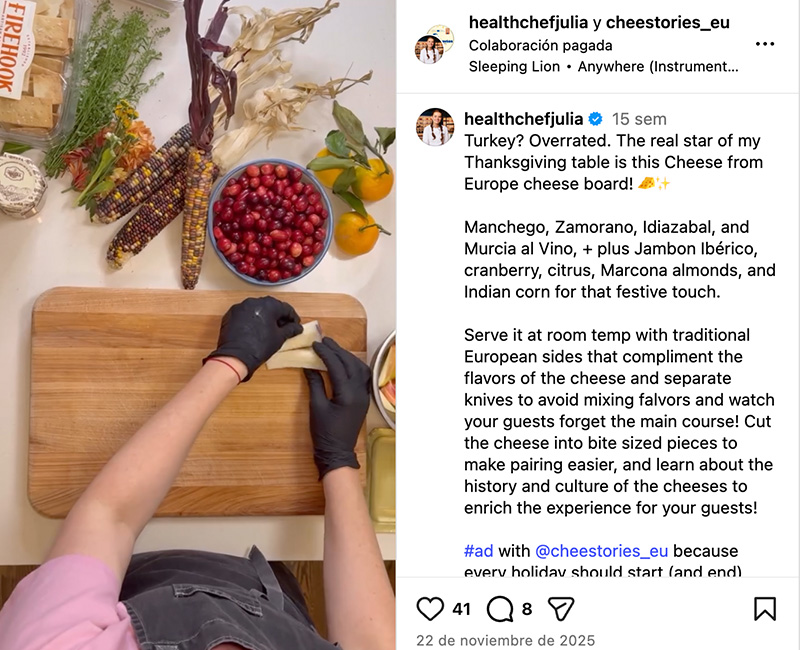Open cheestories_eu profile from the header

tap(668, 22)
